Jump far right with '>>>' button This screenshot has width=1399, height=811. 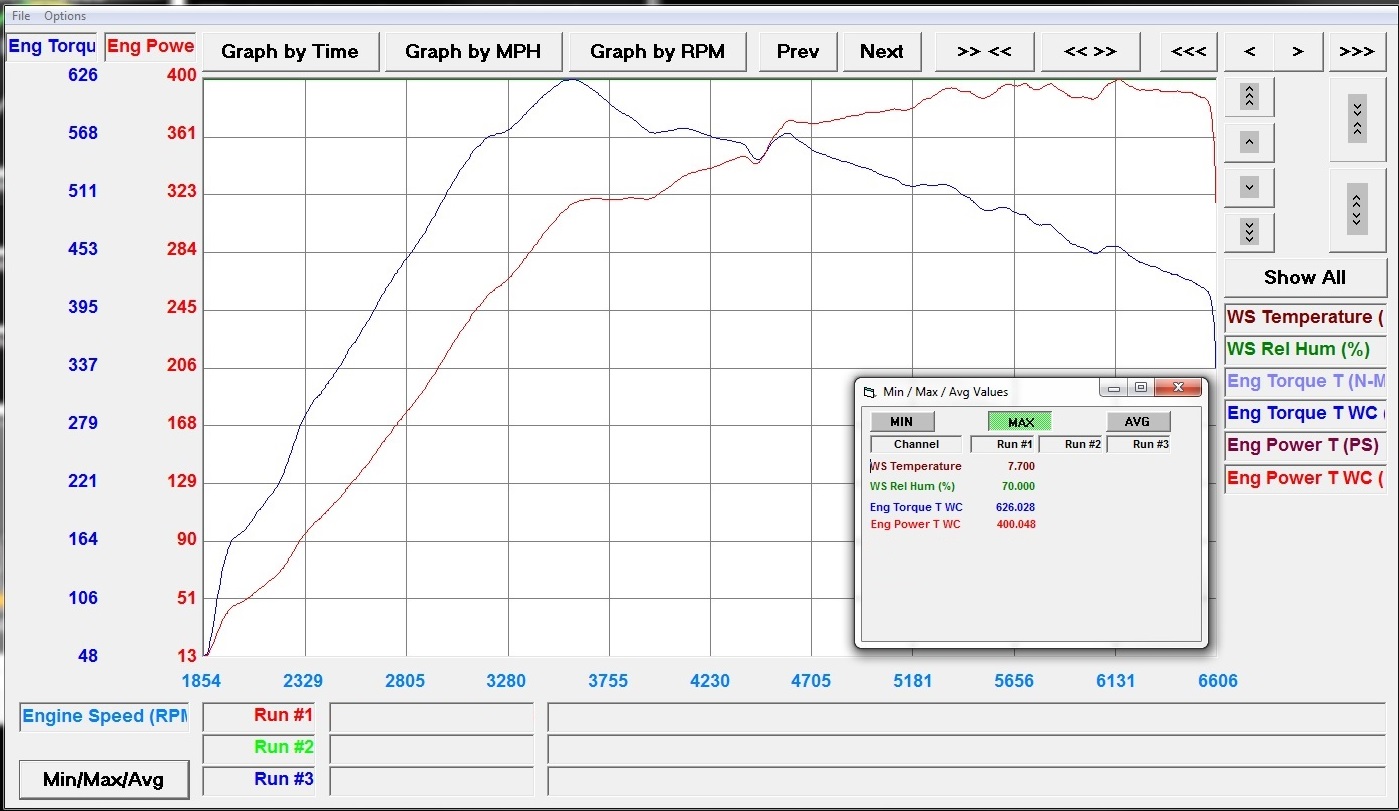[x=1356, y=52]
